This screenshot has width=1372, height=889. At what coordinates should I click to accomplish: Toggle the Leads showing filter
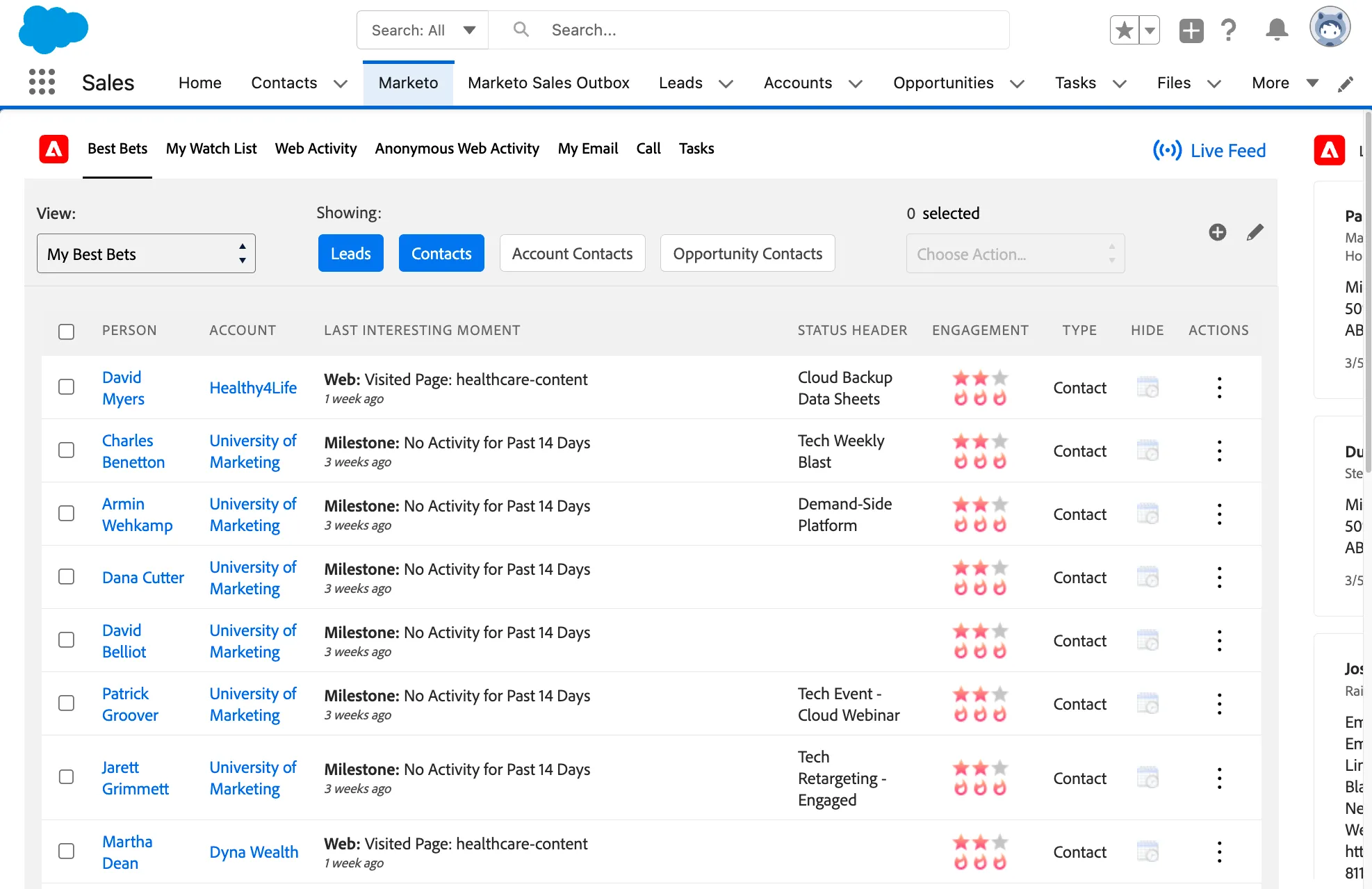pos(351,253)
